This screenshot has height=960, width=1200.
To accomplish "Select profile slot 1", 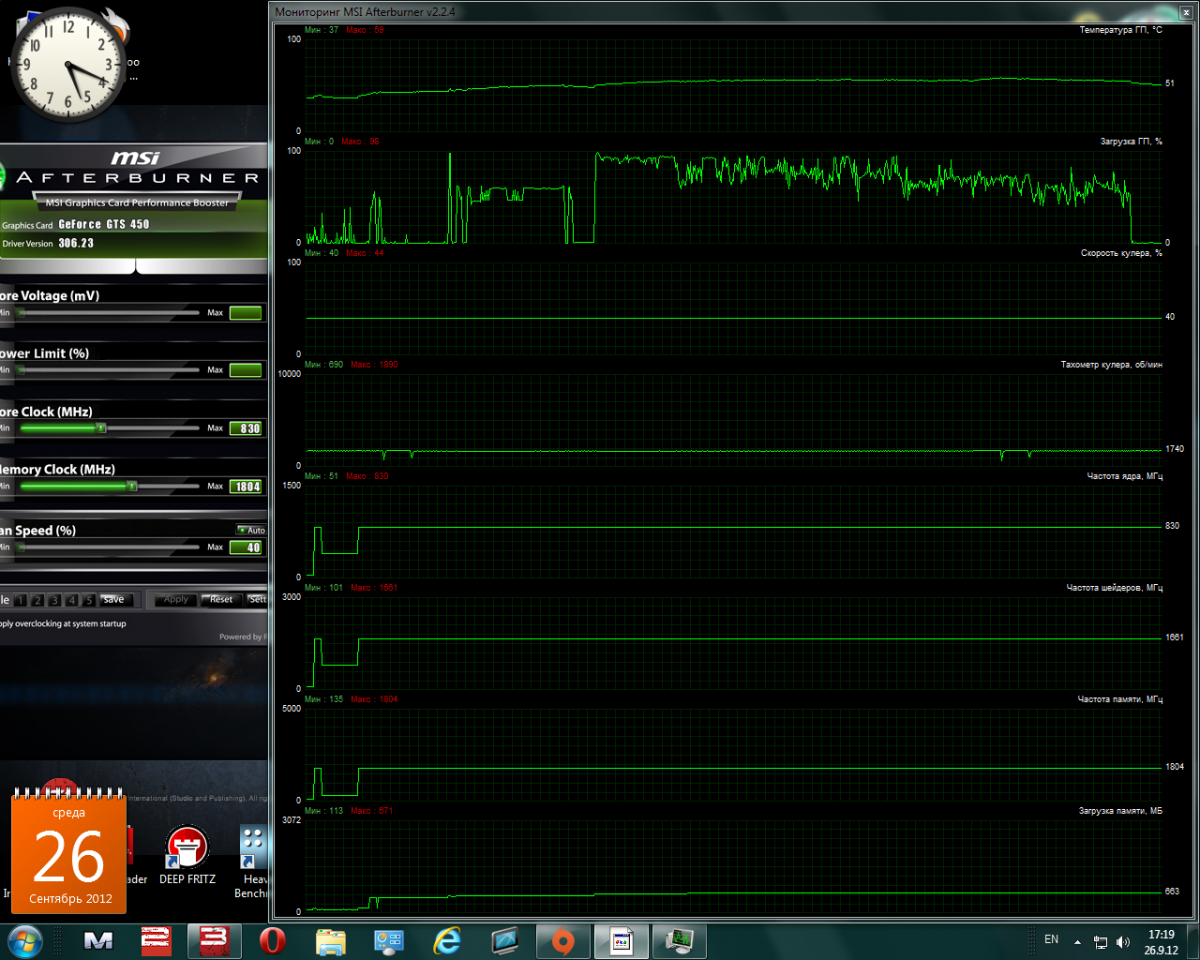I will [20, 600].
